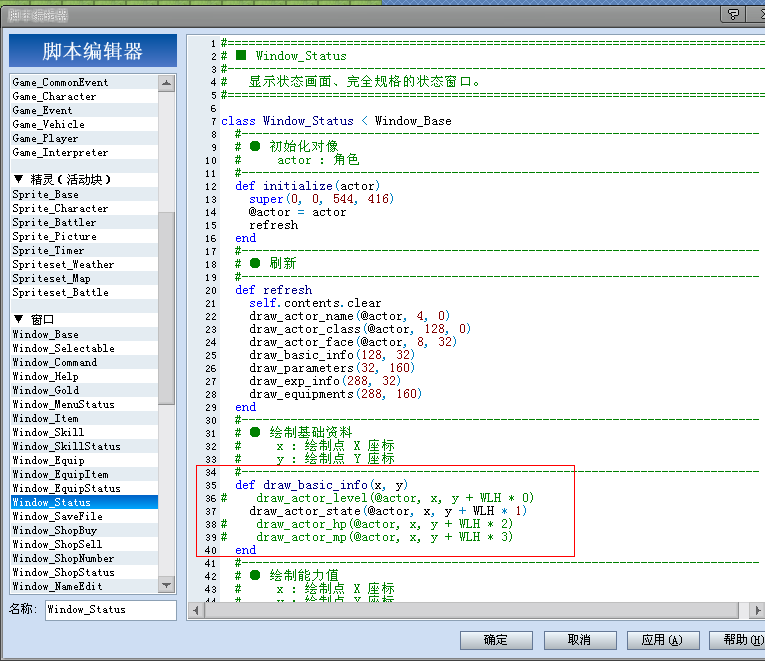Viewport: 765px width, 661px height.
Task: Click the 确定 button
Action: [x=496, y=640]
